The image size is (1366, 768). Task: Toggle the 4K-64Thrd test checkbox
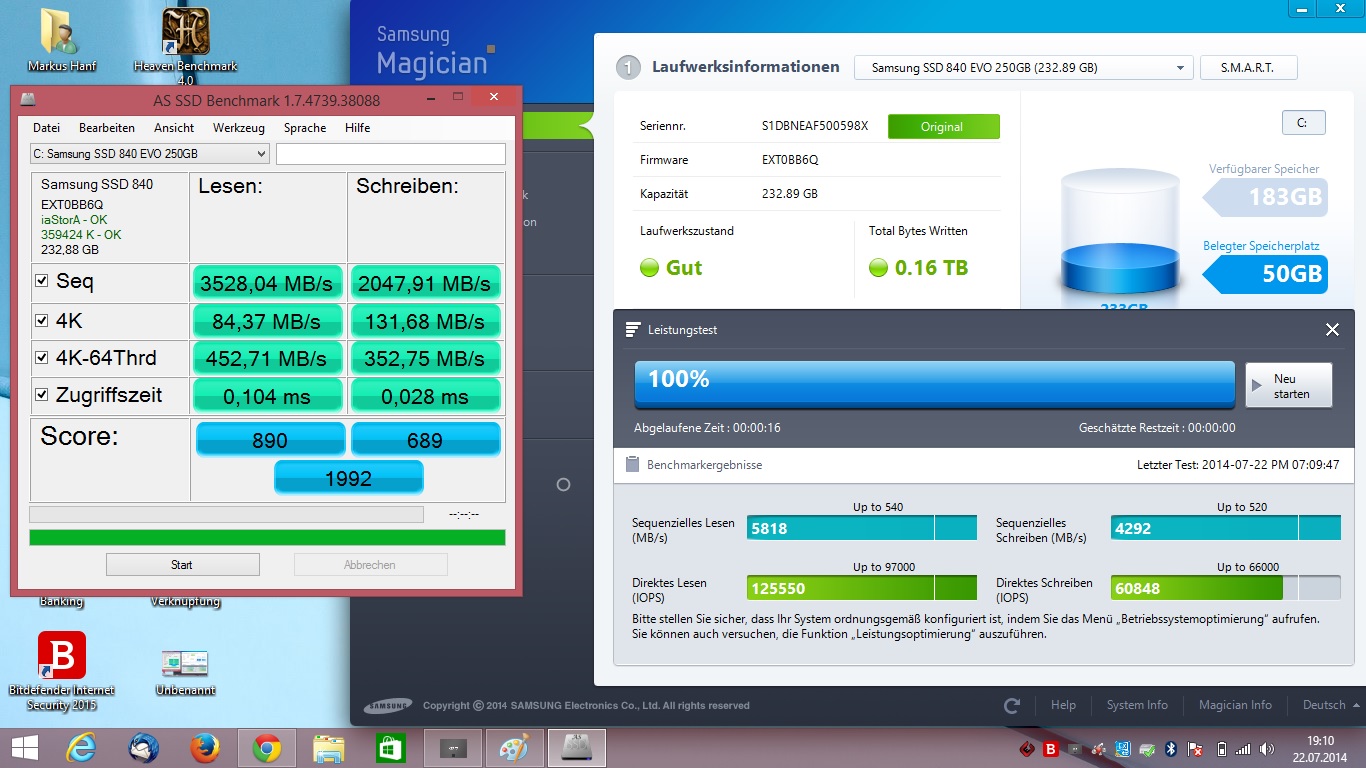tap(42, 357)
